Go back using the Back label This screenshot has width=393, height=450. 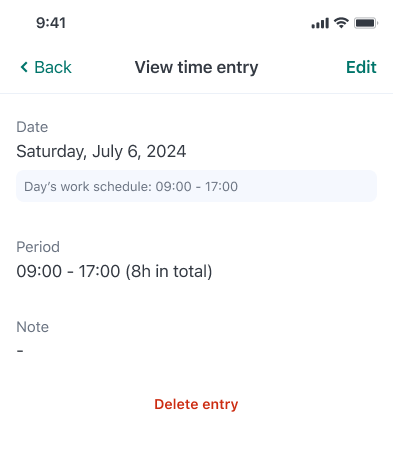coord(53,67)
